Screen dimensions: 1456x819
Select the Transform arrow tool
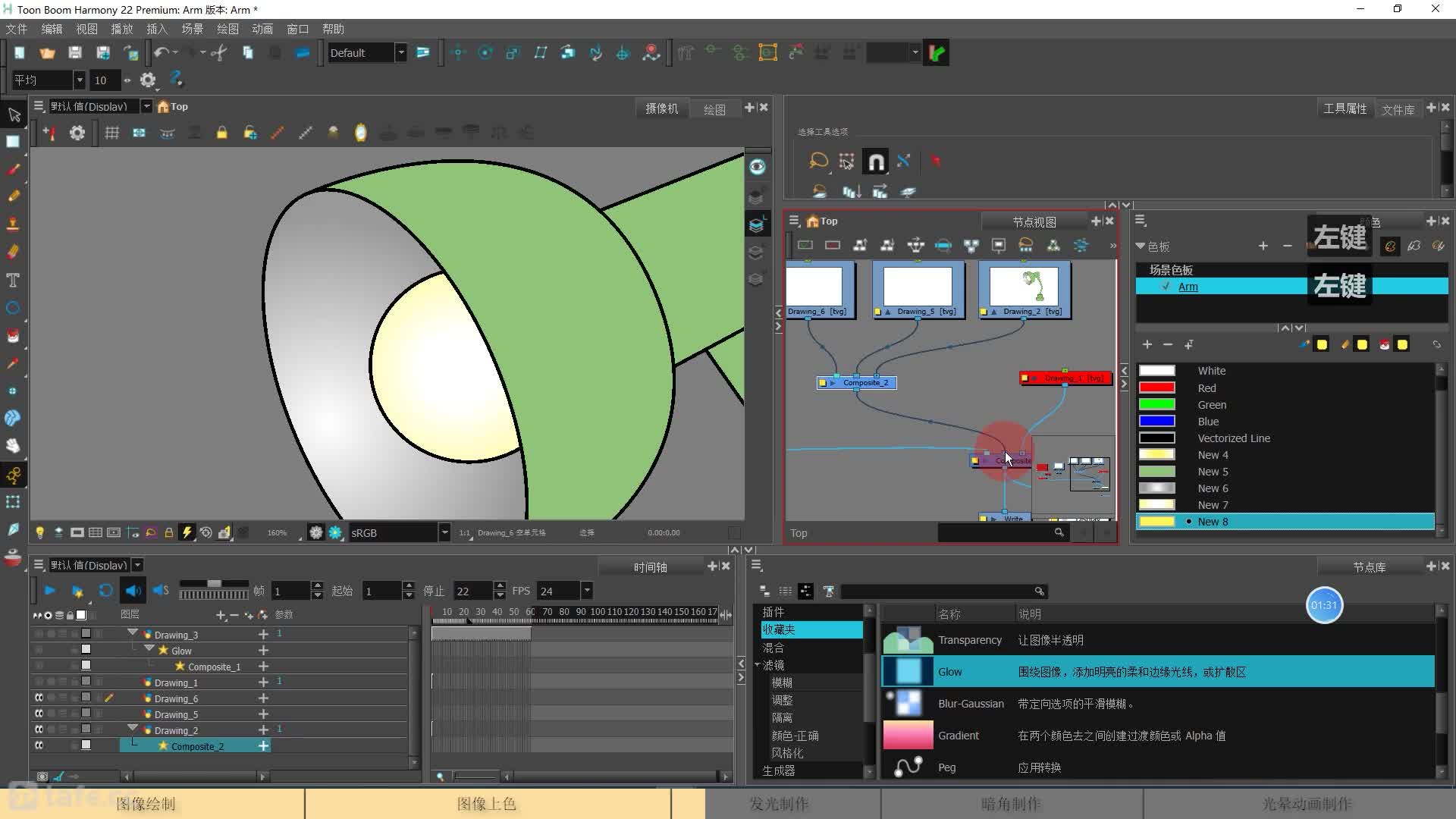(14, 115)
